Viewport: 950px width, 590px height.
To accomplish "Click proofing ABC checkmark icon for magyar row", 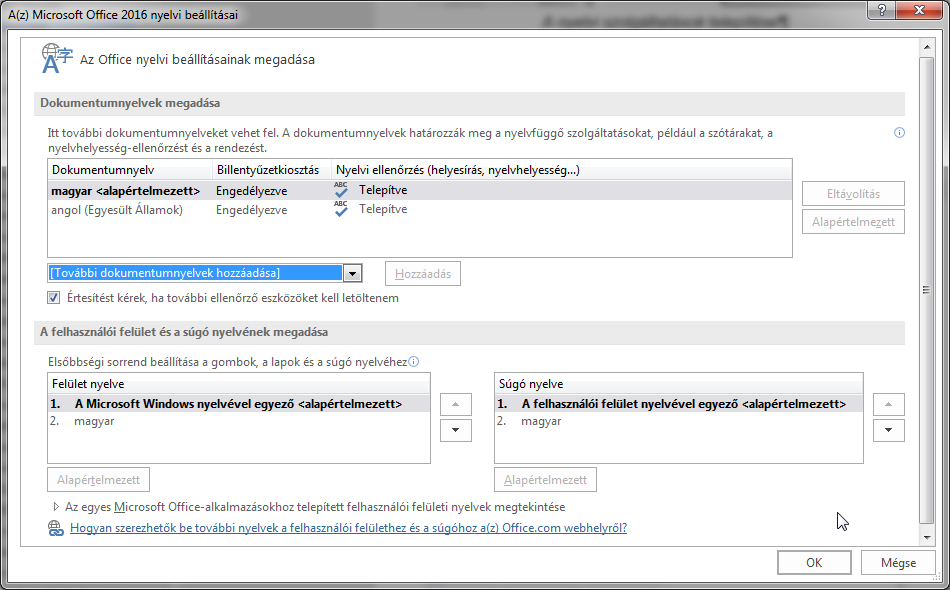I will point(341,190).
